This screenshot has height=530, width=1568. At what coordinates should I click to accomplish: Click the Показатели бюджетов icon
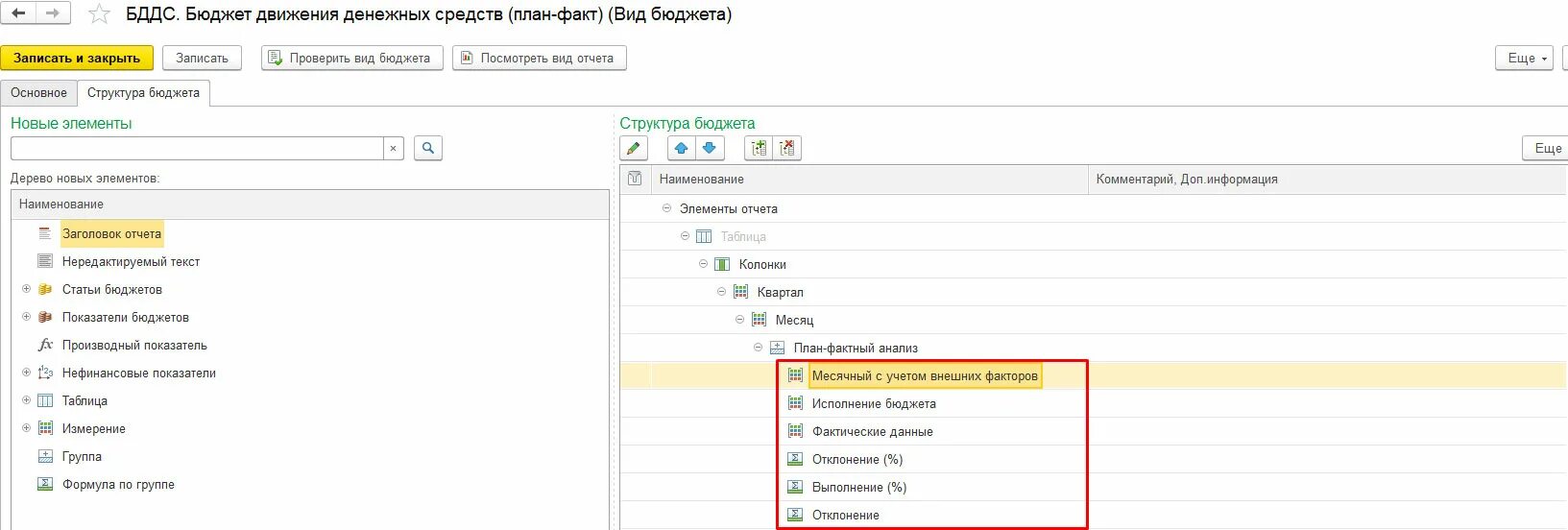coord(44,317)
